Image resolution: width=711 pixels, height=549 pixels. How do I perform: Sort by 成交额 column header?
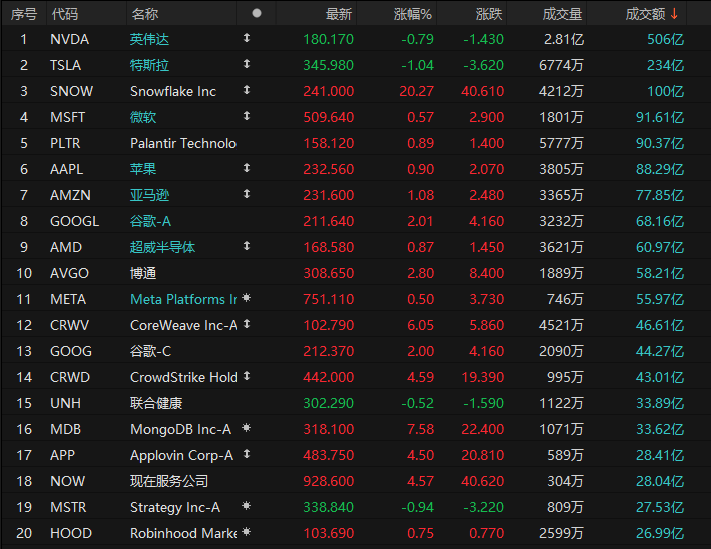click(x=645, y=14)
